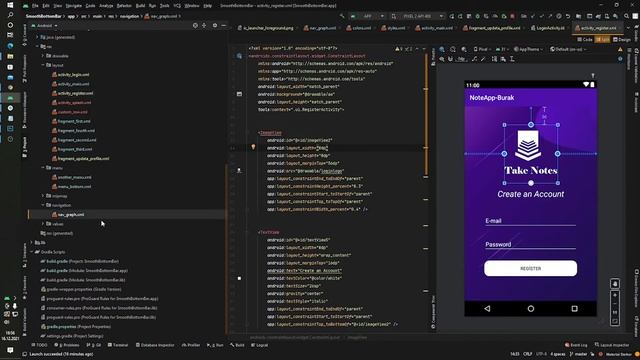Click the select opened file target icon
The width and height of the screenshot is (640, 360).
point(195,25)
